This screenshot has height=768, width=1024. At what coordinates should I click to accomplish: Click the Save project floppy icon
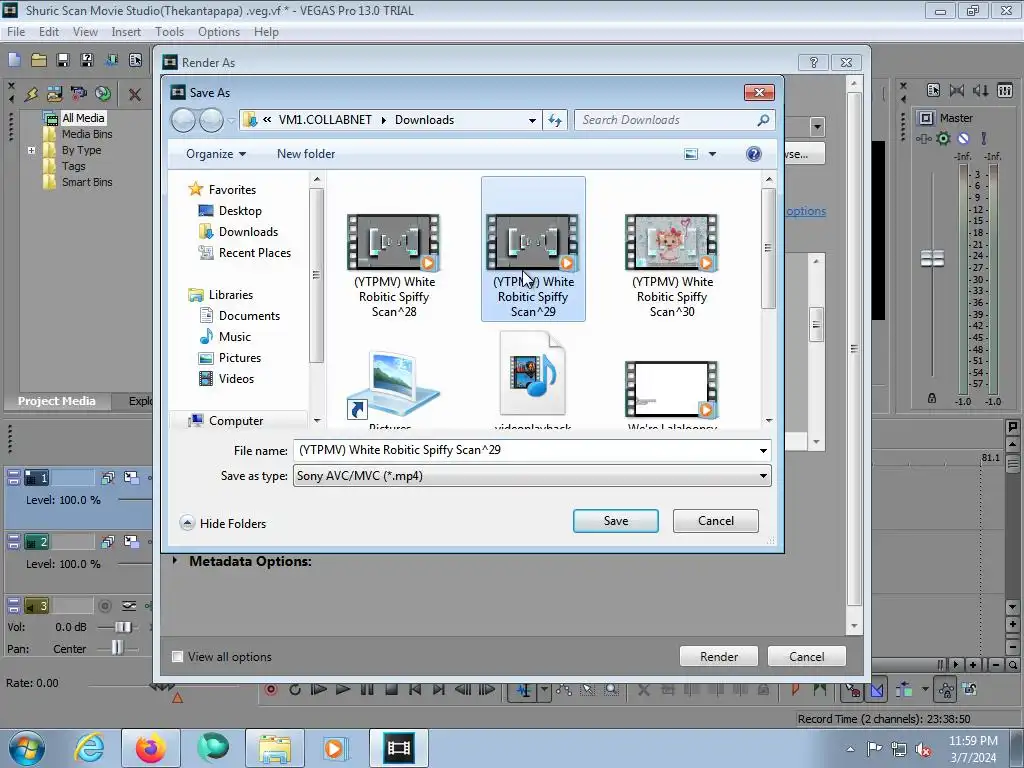tap(63, 61)
